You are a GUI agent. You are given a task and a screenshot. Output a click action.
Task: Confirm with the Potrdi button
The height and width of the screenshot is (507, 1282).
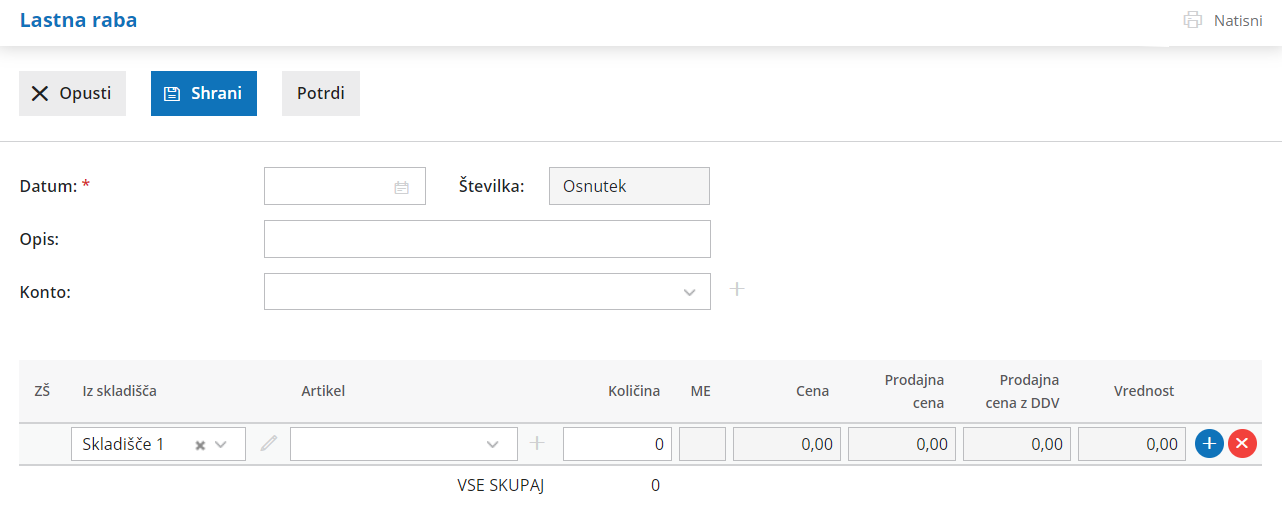tap(321, 93)
